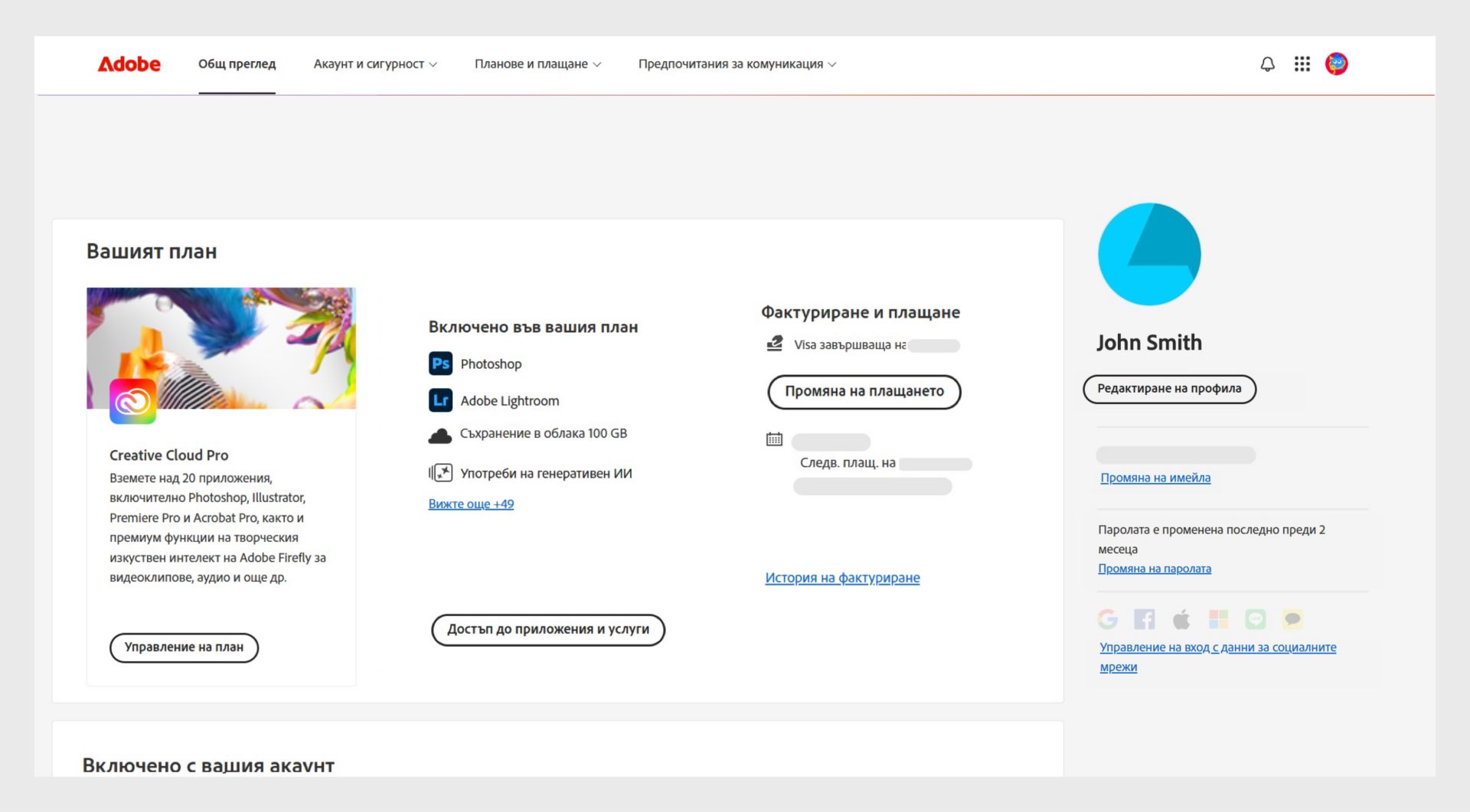Open notifications via the bell icon
Viewport: 1470px width, 812px height.
click(x=1267, y=64)
